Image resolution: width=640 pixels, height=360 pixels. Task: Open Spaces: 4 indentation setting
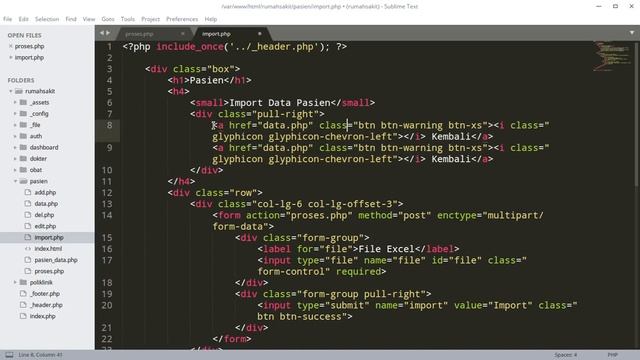pos(566,355)
